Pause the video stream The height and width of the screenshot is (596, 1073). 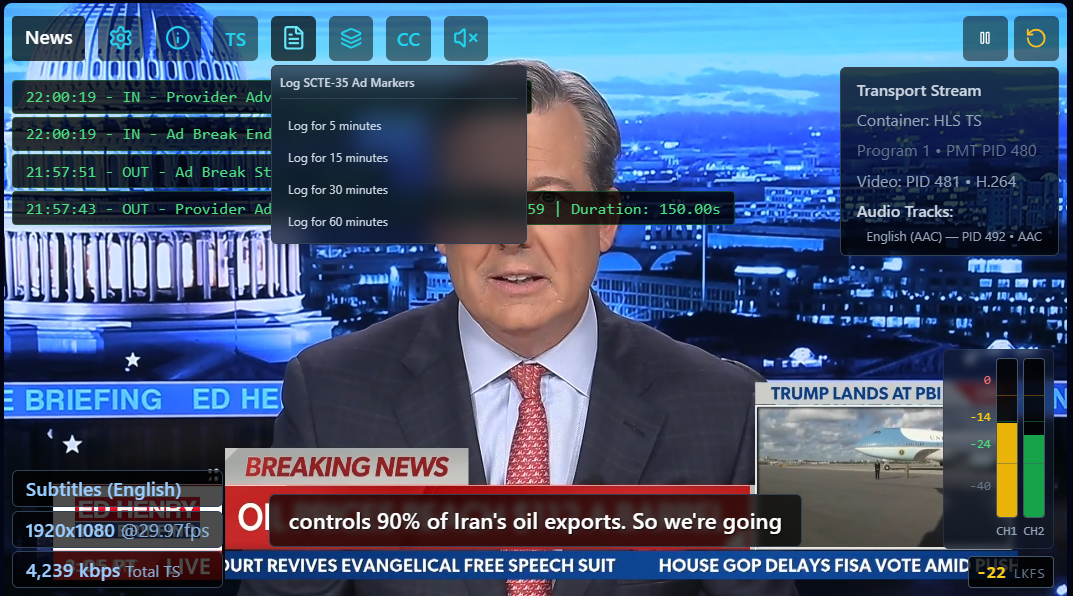985,38
